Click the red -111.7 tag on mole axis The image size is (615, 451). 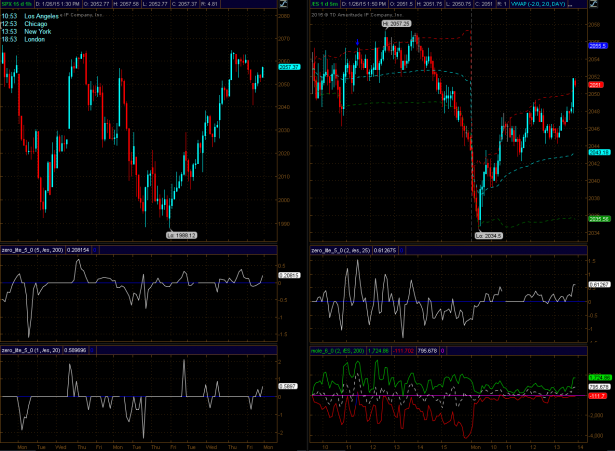coord(597,396)
